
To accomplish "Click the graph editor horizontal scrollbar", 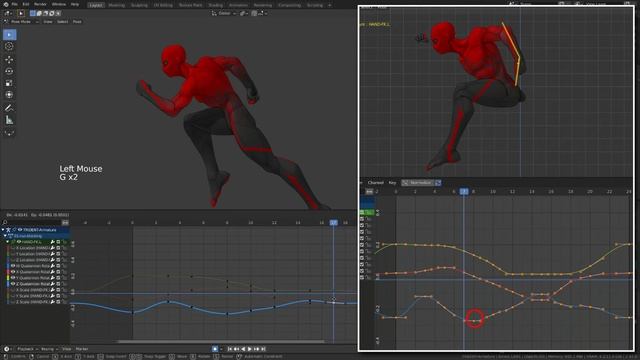I will pos(221,342).
